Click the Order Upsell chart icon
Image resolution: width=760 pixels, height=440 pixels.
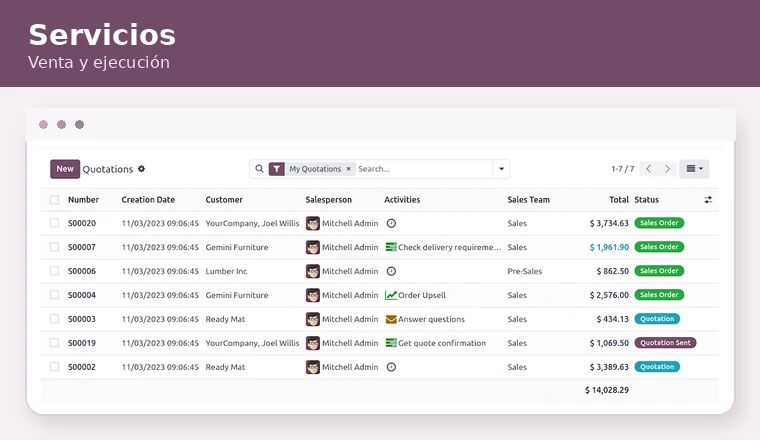point(391,295)
